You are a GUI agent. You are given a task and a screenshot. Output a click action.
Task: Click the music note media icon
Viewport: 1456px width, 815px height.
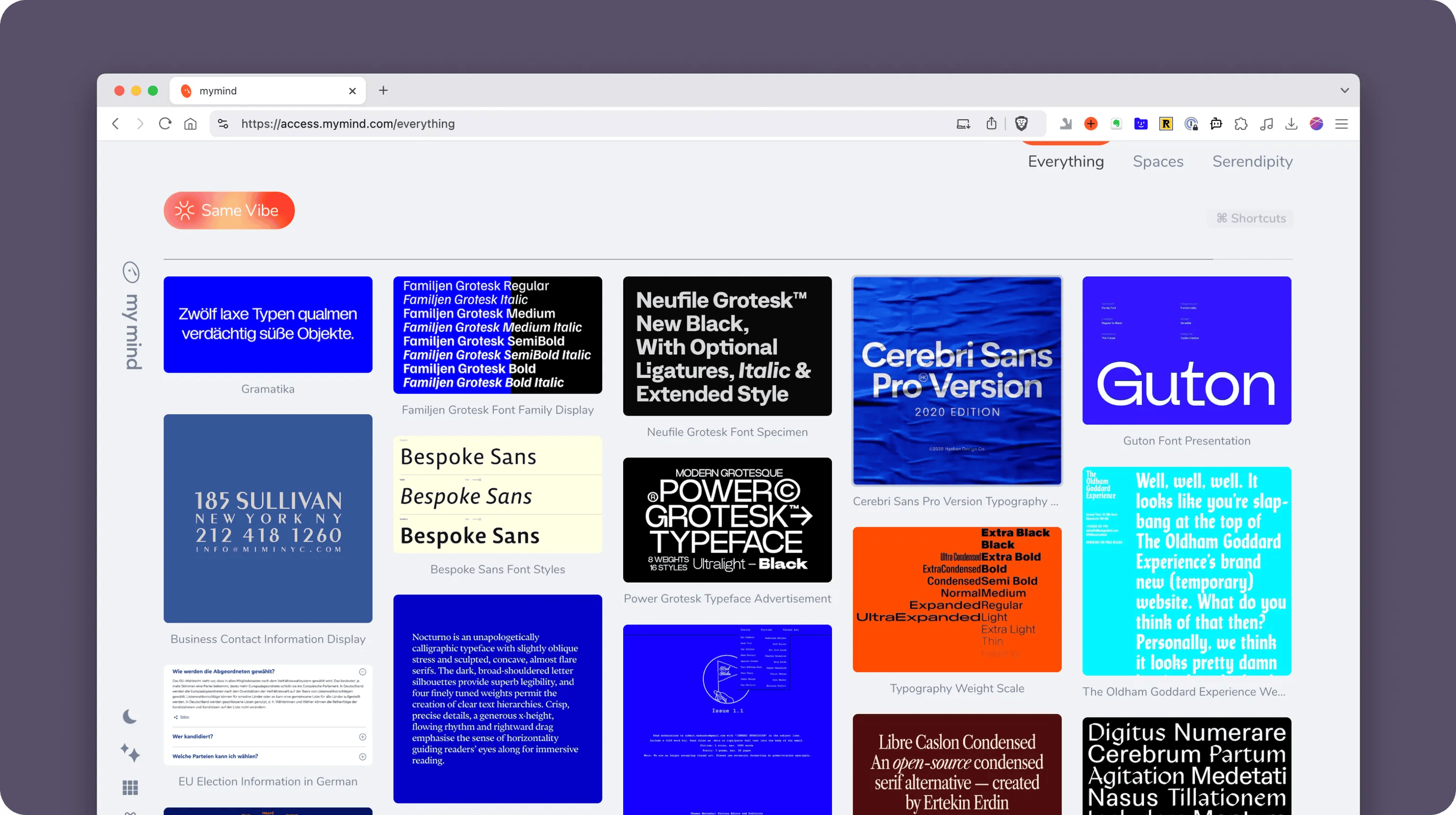point(1266,124)
